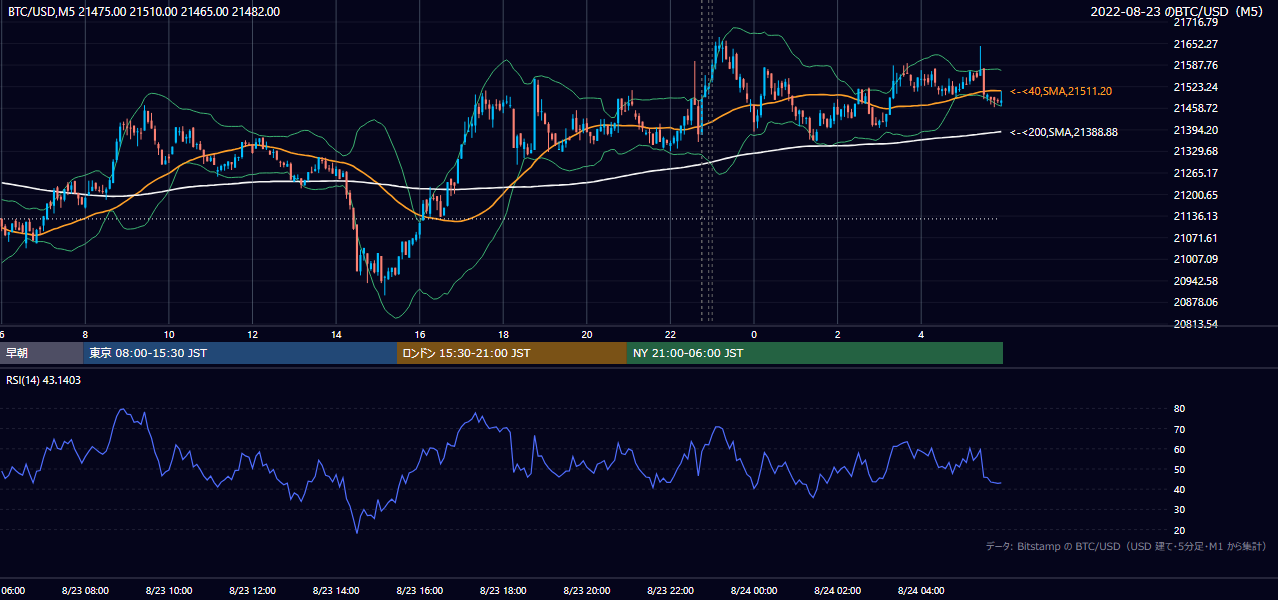Viewport: 1278px width, 600px height.
Task: Click the price axis value 20813.54
Action: click(x=1196, y=324)
